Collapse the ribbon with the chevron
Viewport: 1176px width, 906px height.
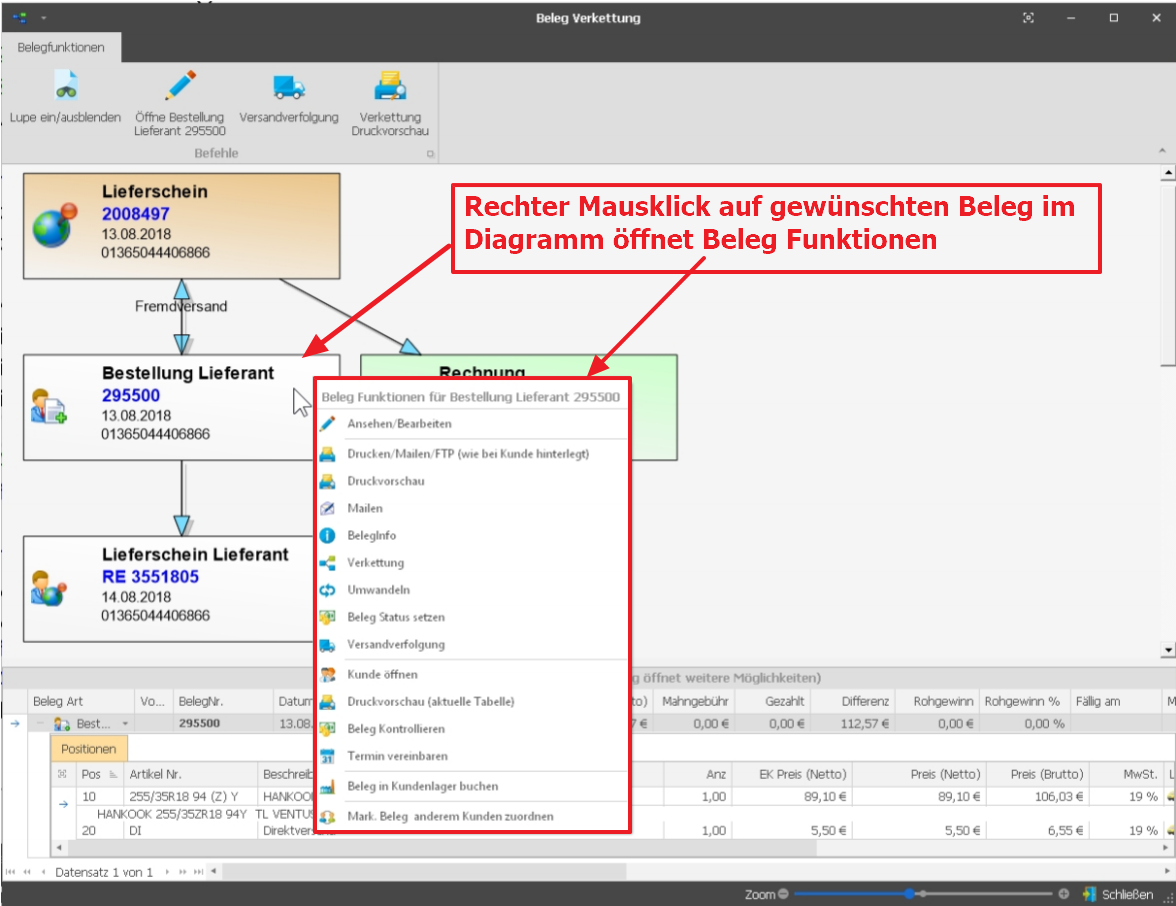pyautogui.click(x=1162, y=151)
